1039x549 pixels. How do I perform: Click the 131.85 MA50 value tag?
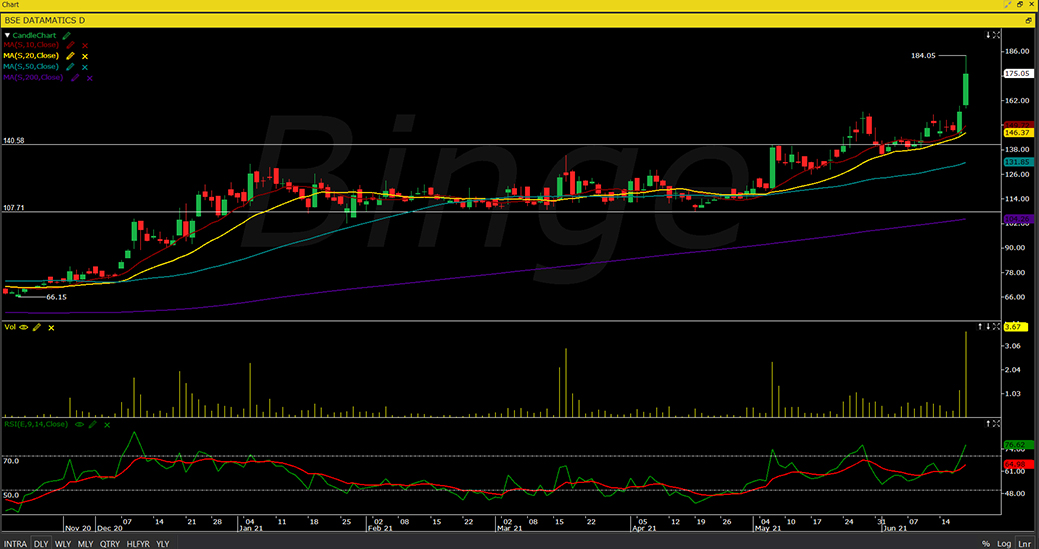(1017, 162)
